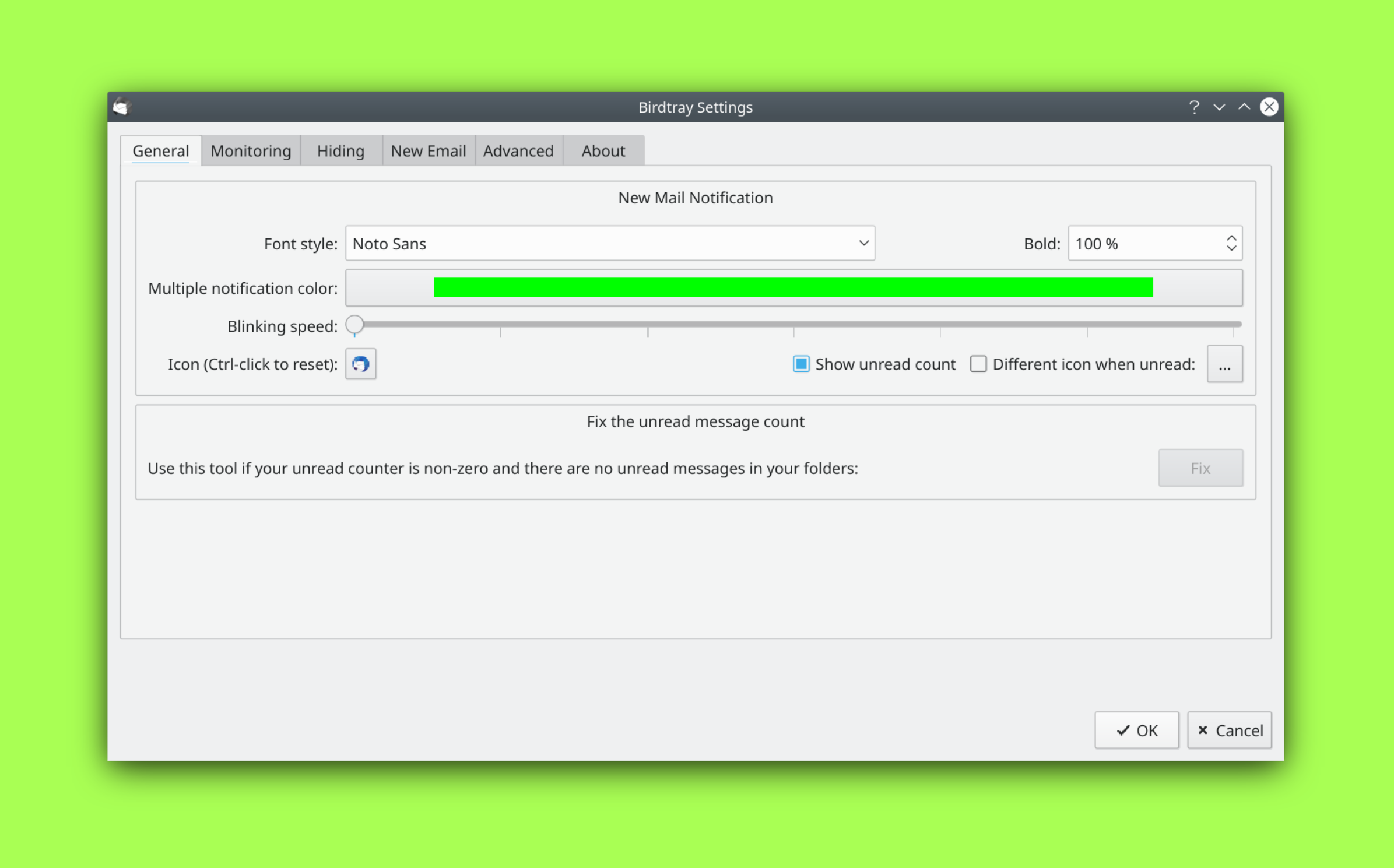
Task: Browse unread icon with ellipsis button
Action: click(1224, 364)
